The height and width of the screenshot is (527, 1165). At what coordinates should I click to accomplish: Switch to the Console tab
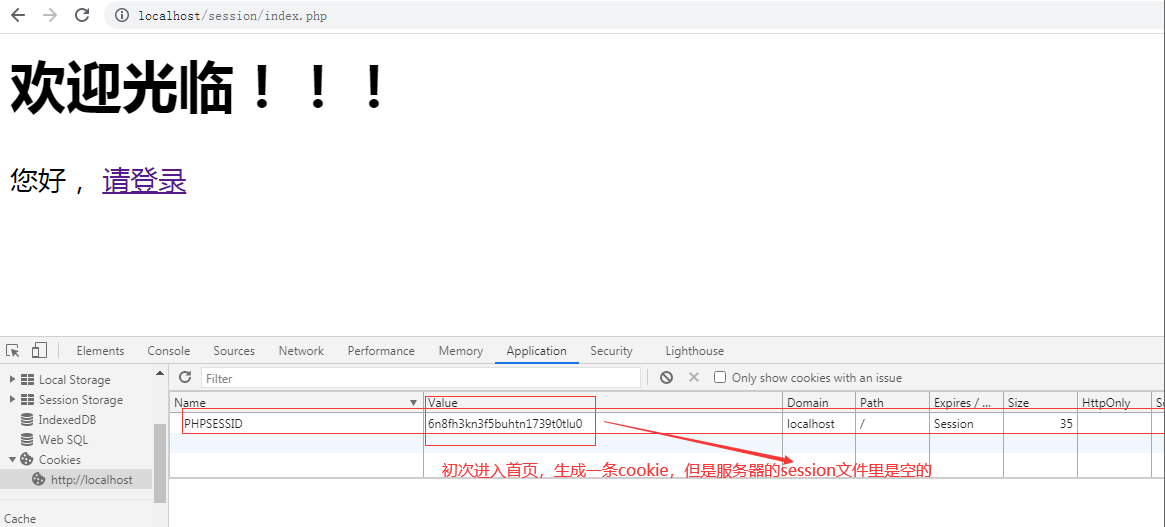pyautogui.click(x=169, y=351)
